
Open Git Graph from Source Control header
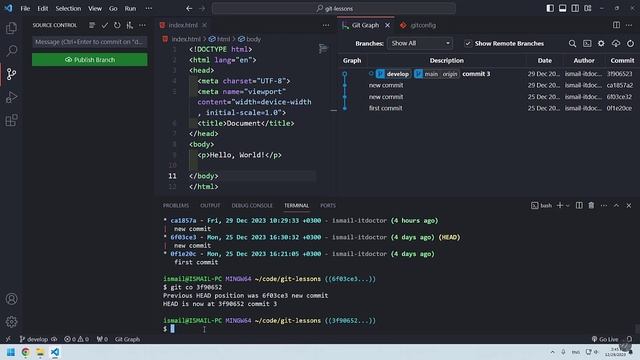coord(130,25)
